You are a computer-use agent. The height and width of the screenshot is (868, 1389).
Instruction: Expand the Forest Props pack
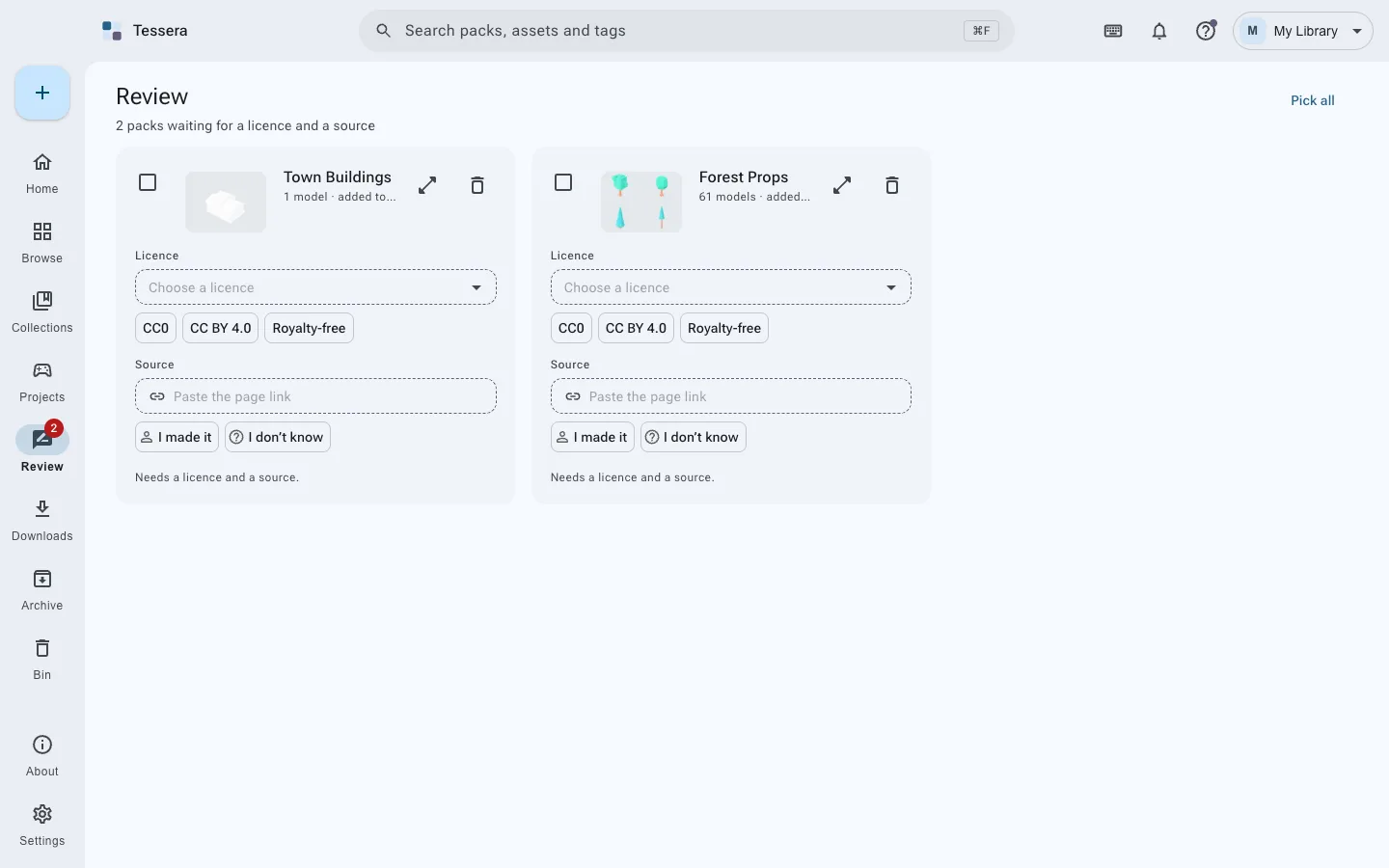click(842, 185)
